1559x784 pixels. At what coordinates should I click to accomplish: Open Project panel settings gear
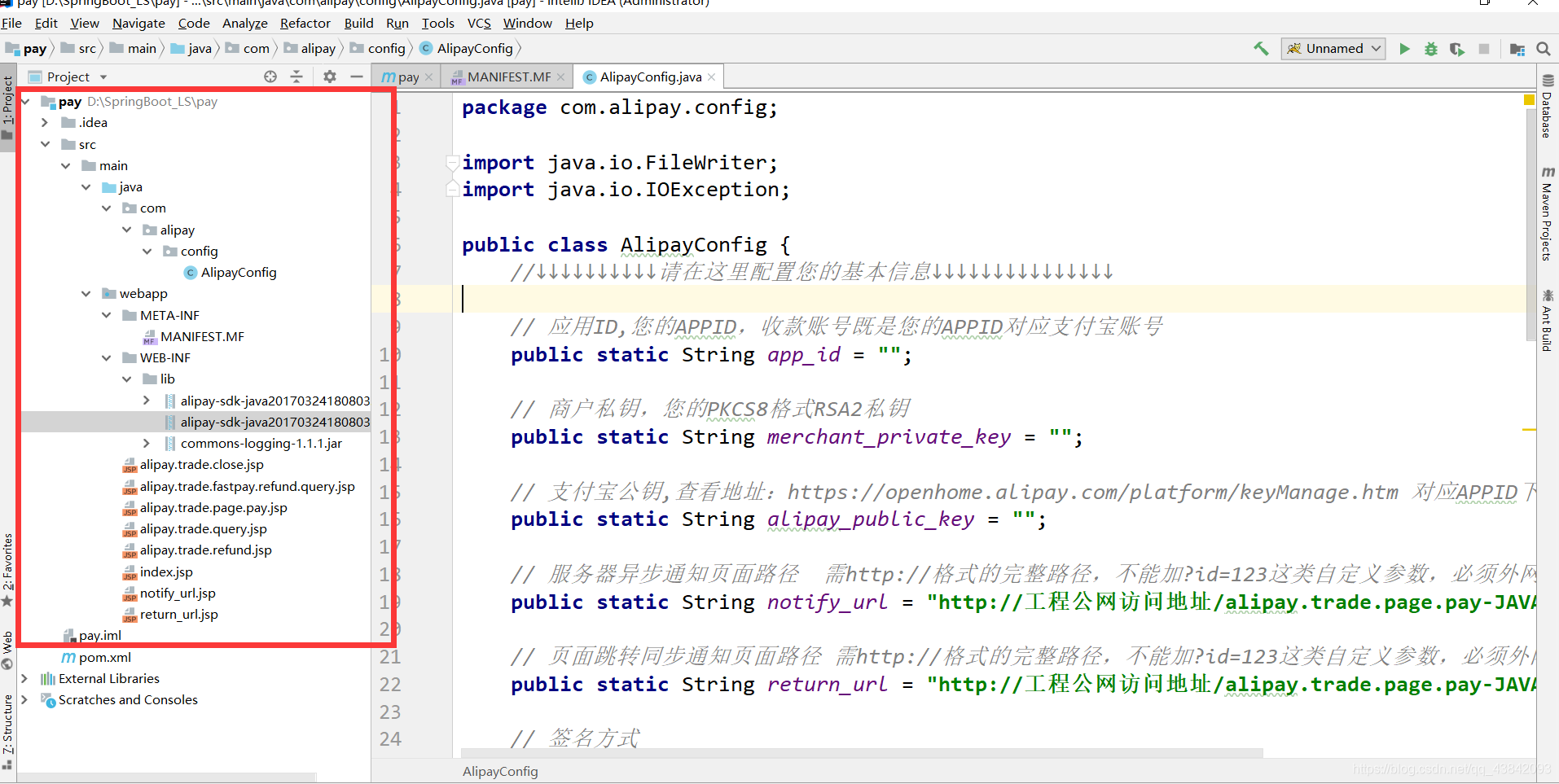click(329, 77)
